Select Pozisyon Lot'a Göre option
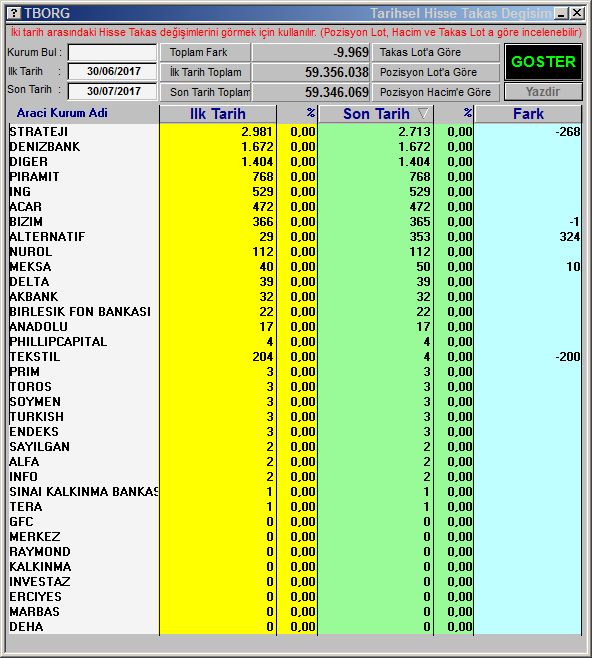 click(436, 72)
